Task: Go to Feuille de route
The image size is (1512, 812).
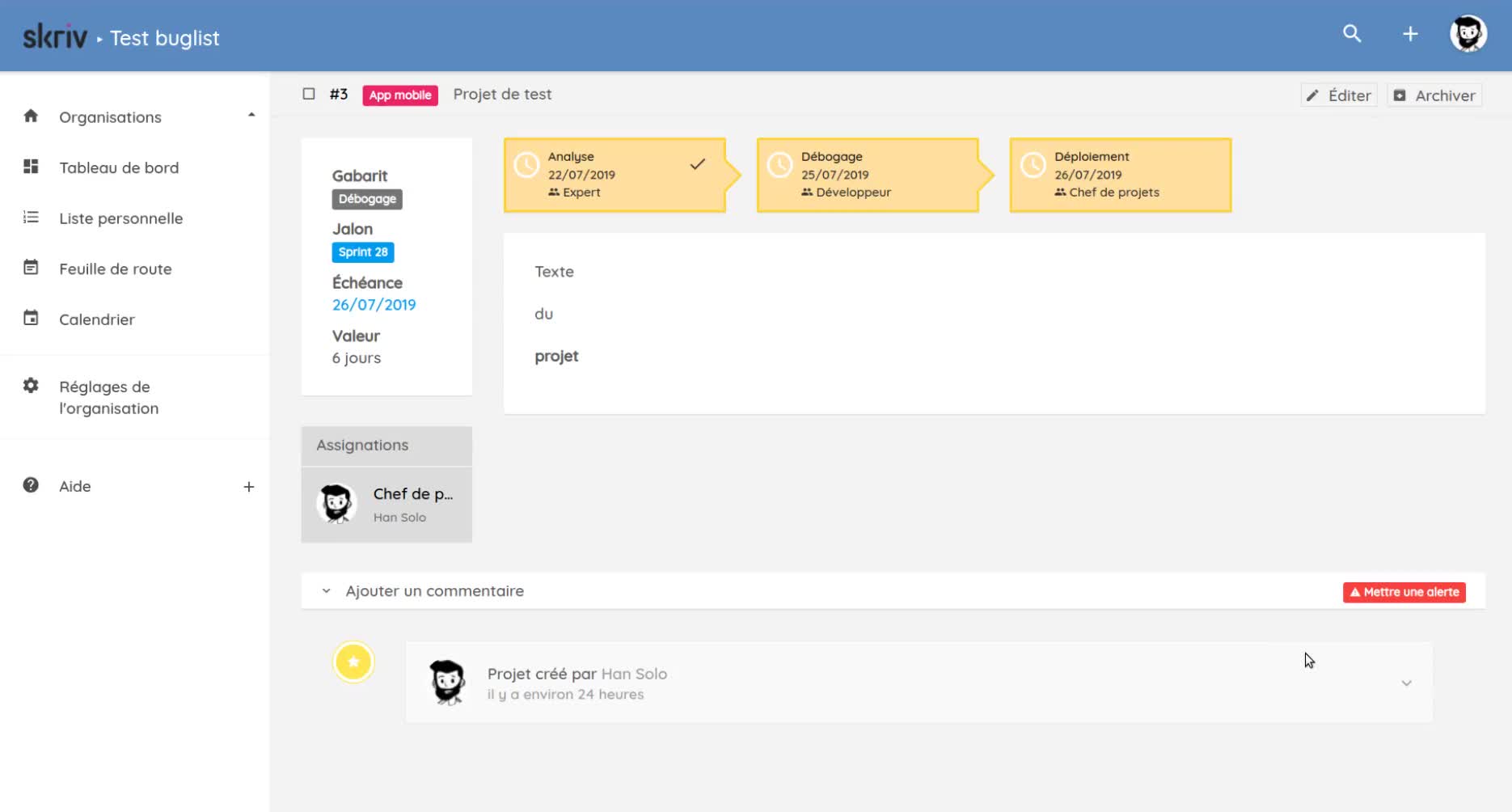Action: tap(115, 269)
